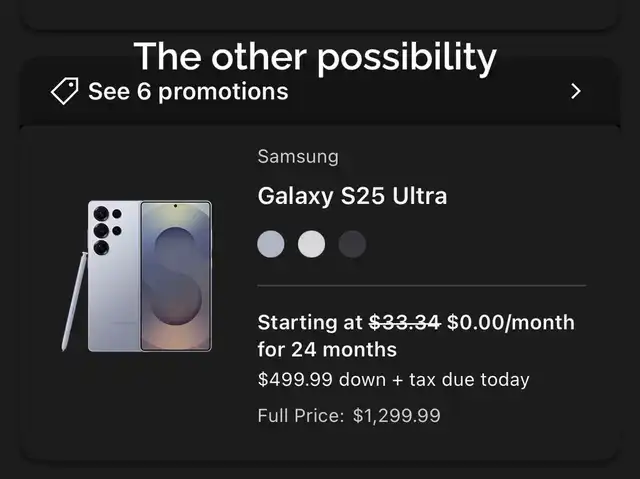Tap the collapsed card above the promotions row

pos(320,14)
